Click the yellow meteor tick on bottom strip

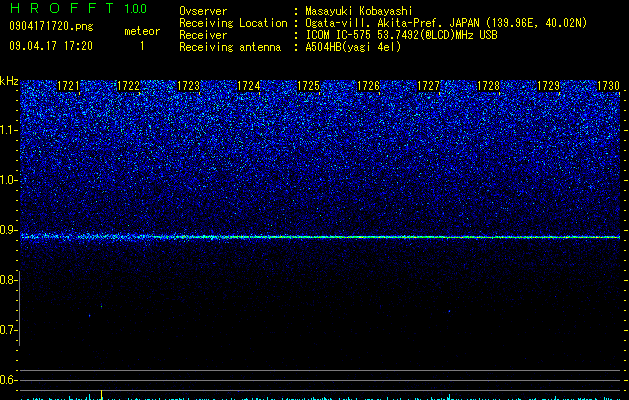pos(101,394)
